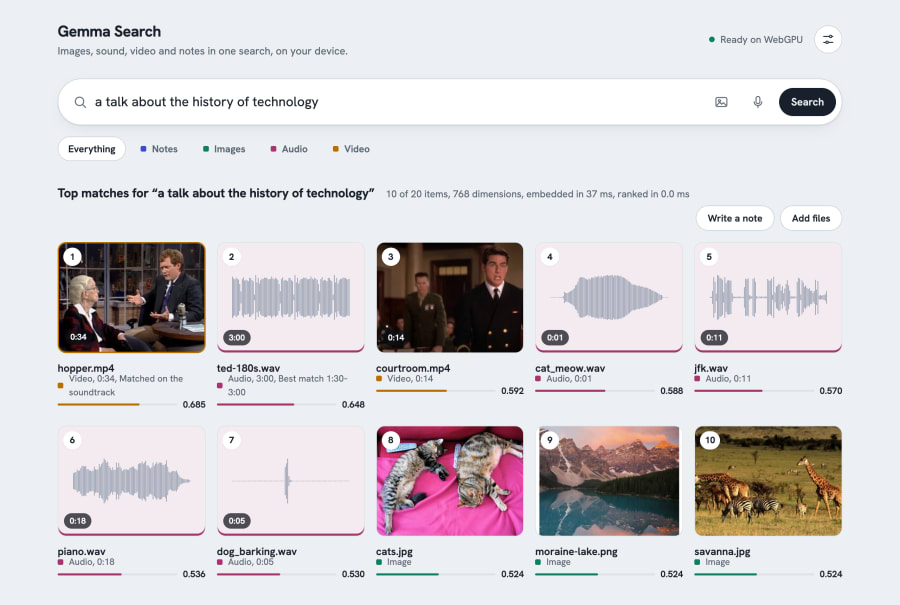Click the moraine-lake.png file name
The height and width of the screenshot is (605, 900).
point(576,552)
